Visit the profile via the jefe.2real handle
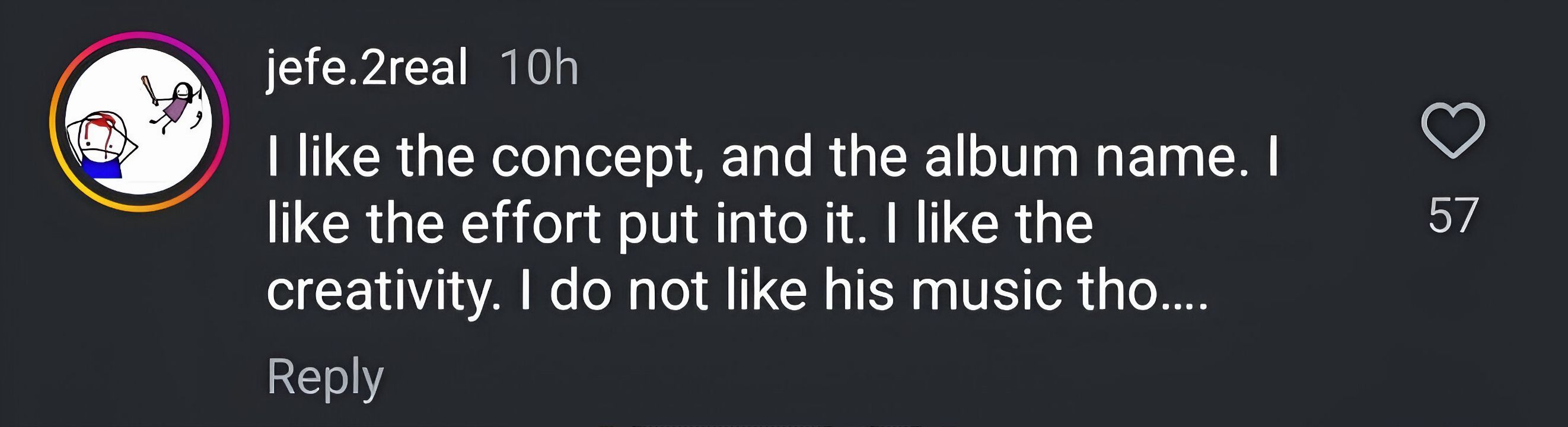The width and height of the screenshot is (1568, 427). [367, 67]
